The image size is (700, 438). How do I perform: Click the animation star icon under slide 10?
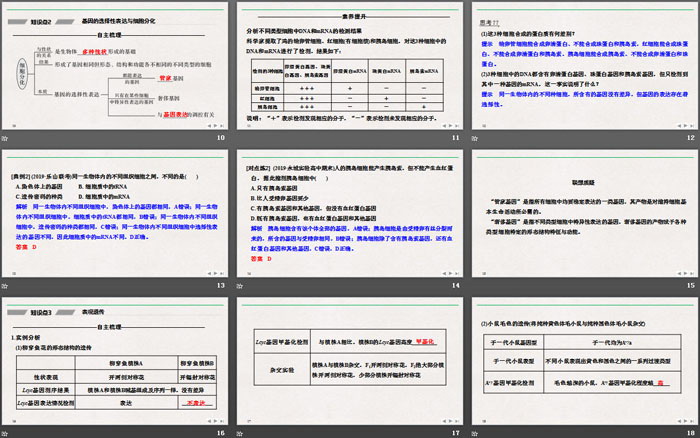(4, 138)
